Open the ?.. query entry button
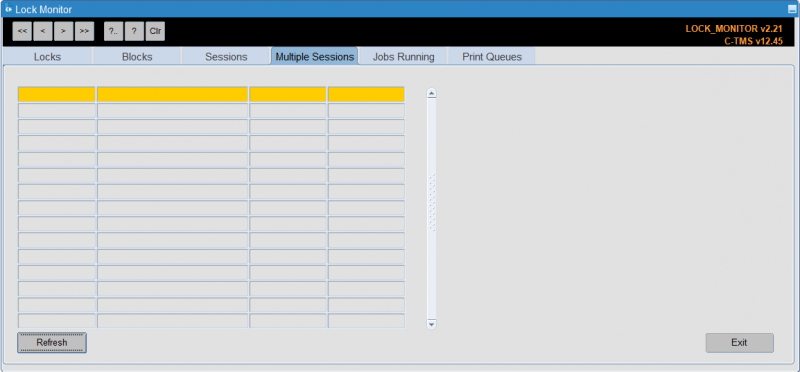Screen dimensions: 800x372 (113, 31)
